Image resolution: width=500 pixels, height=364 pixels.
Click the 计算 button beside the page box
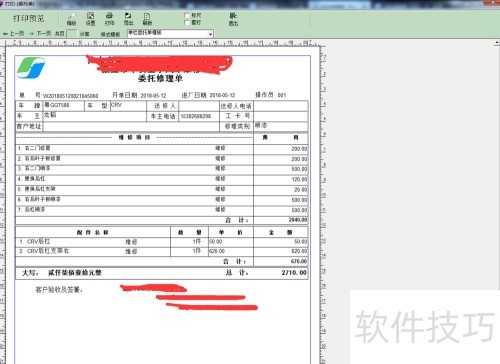click(x=84, y=34)
